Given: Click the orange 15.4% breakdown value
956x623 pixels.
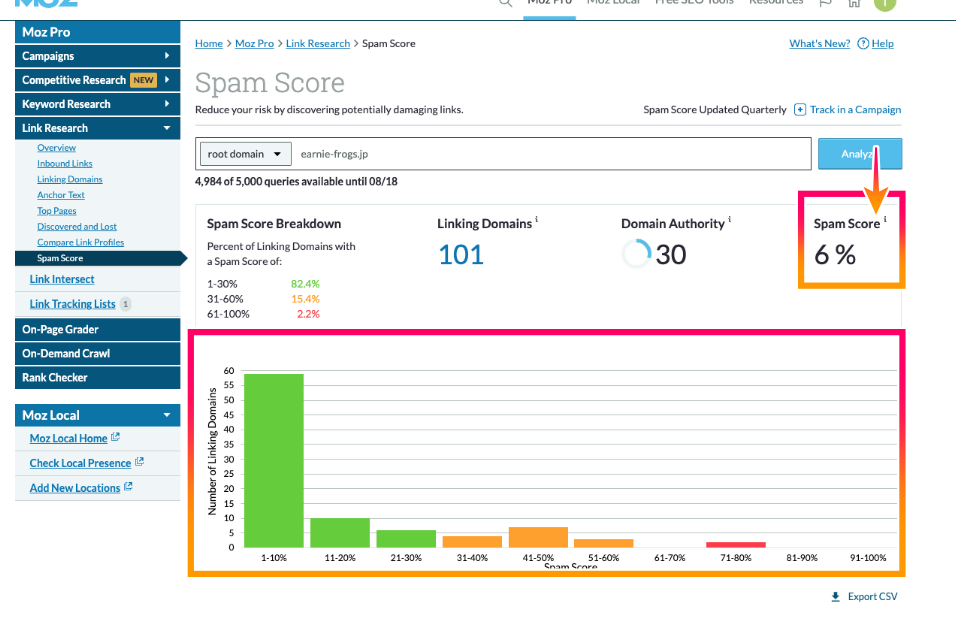Looking at the screenshot, I should tap(305, 299).
